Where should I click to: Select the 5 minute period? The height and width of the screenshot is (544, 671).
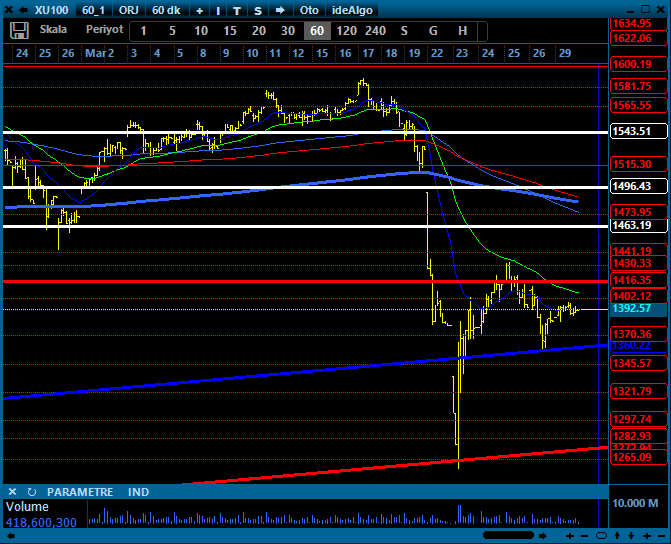click(172, 31)
